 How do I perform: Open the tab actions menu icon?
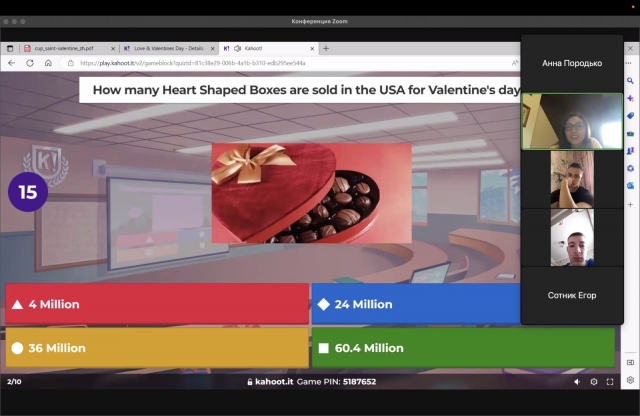click(10, 49)
